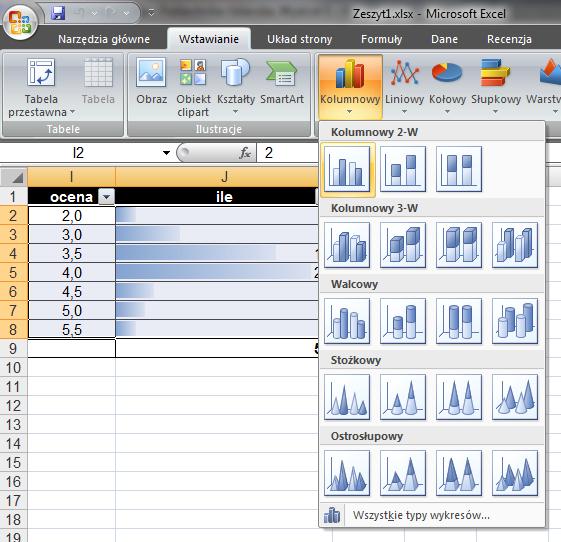Click data bar cell in row 5

216,273
